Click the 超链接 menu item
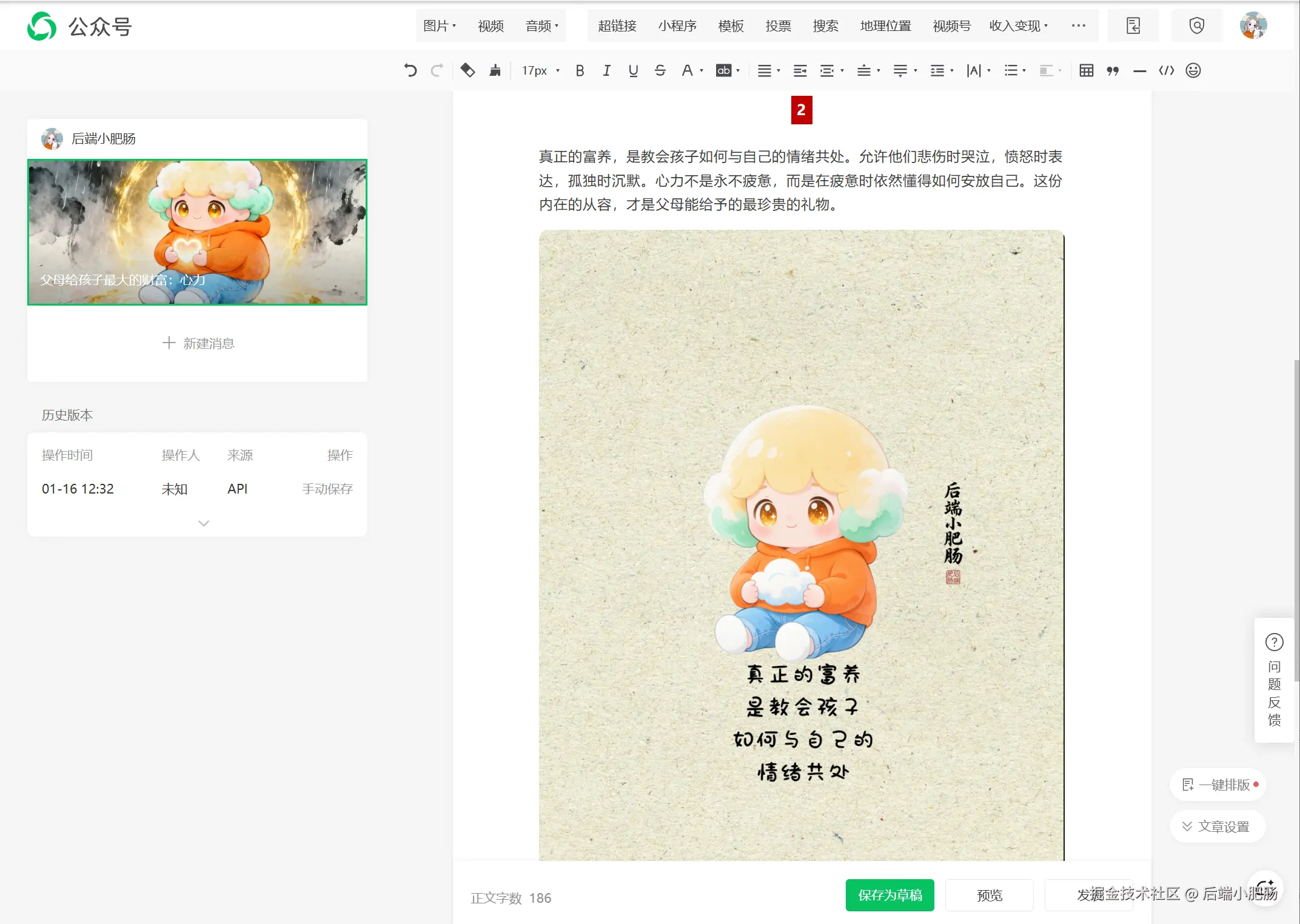The image size is (1300, 924). pos(617,25)
